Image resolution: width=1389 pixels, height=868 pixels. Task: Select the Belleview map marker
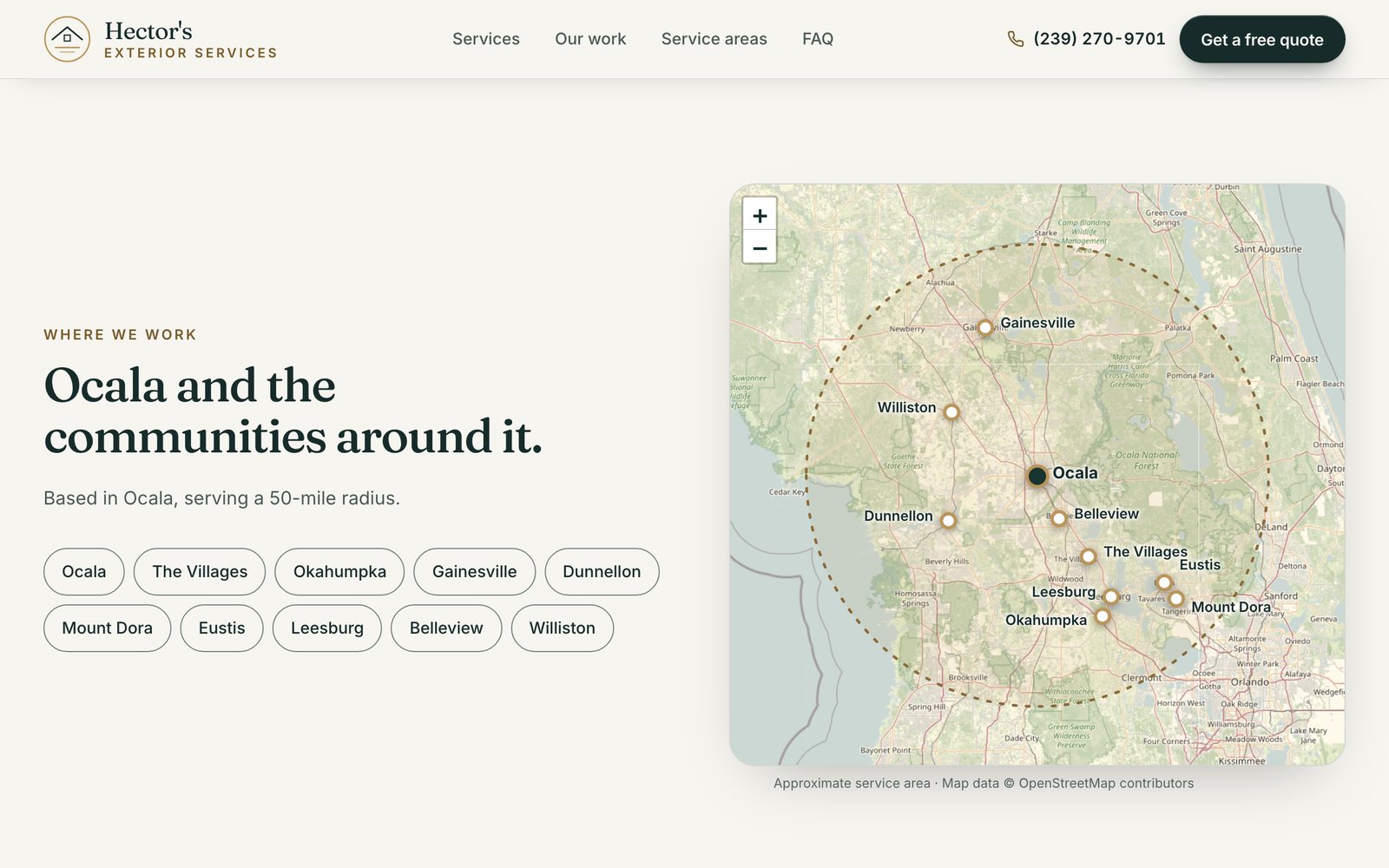[1059, 518]
